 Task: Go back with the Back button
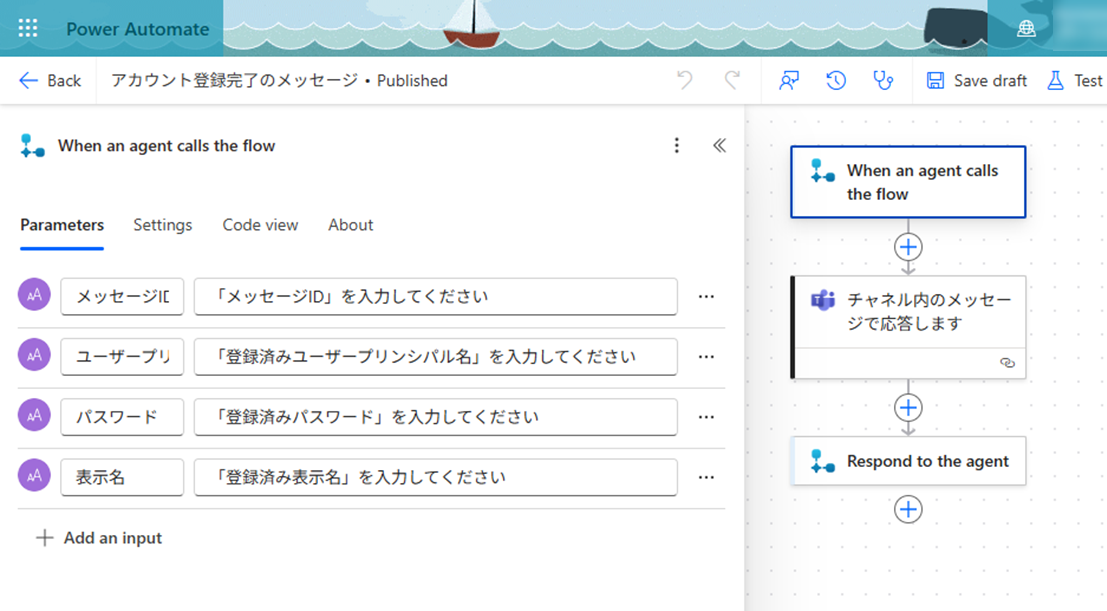[x=49, y=81]
